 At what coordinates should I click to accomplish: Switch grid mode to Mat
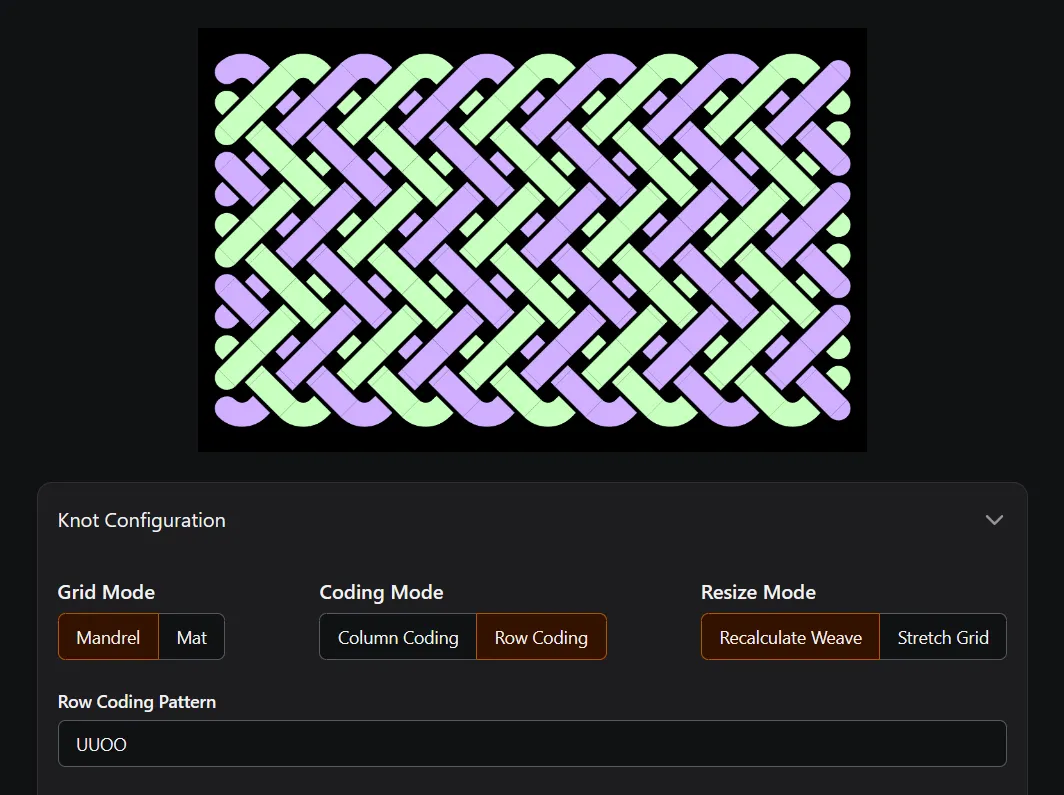192,637
